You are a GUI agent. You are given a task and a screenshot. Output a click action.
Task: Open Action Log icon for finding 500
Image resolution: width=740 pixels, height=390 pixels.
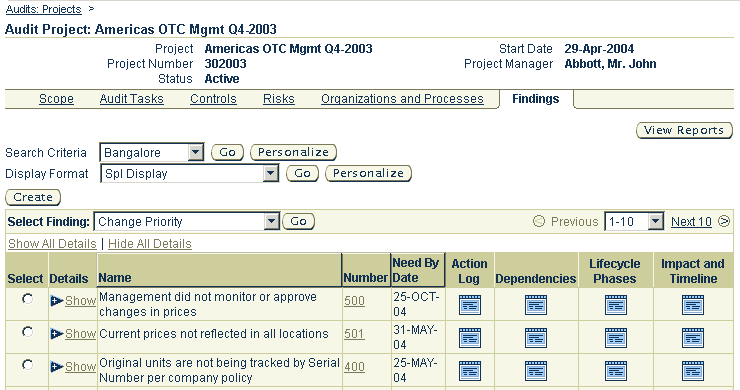(470, 305)
